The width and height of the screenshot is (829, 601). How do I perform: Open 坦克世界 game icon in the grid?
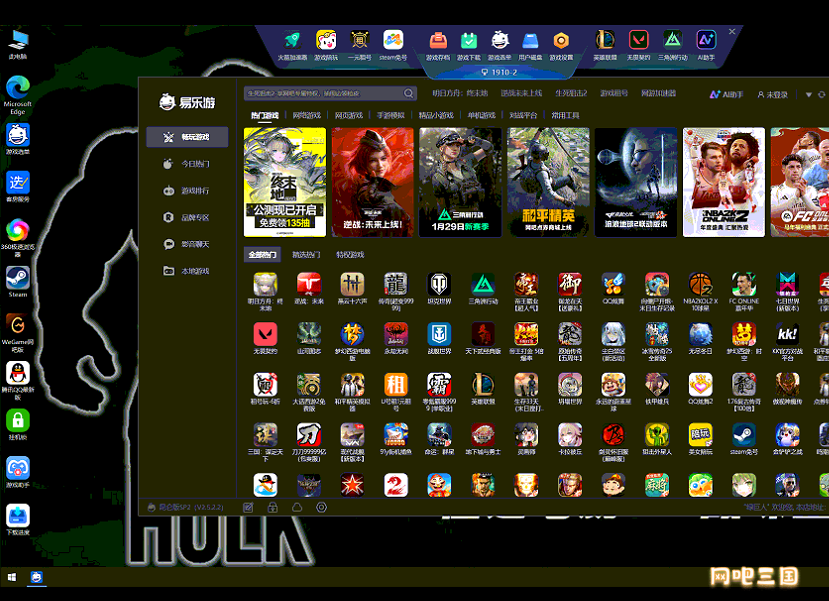point(439,284)
